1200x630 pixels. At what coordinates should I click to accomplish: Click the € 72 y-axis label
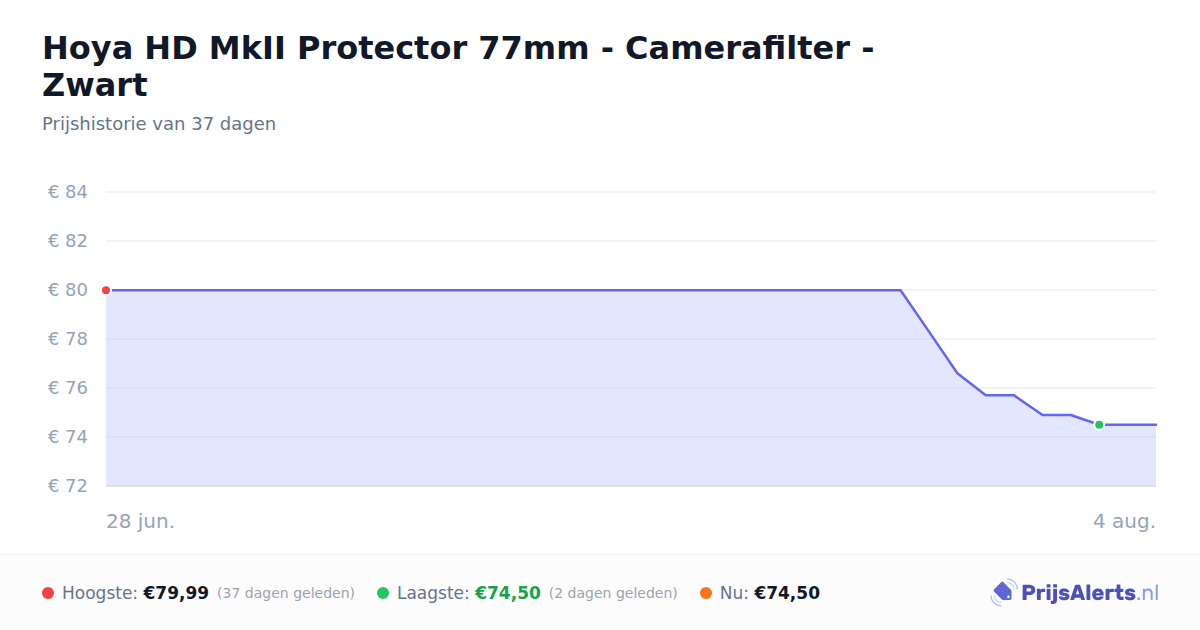click(68, 486)
